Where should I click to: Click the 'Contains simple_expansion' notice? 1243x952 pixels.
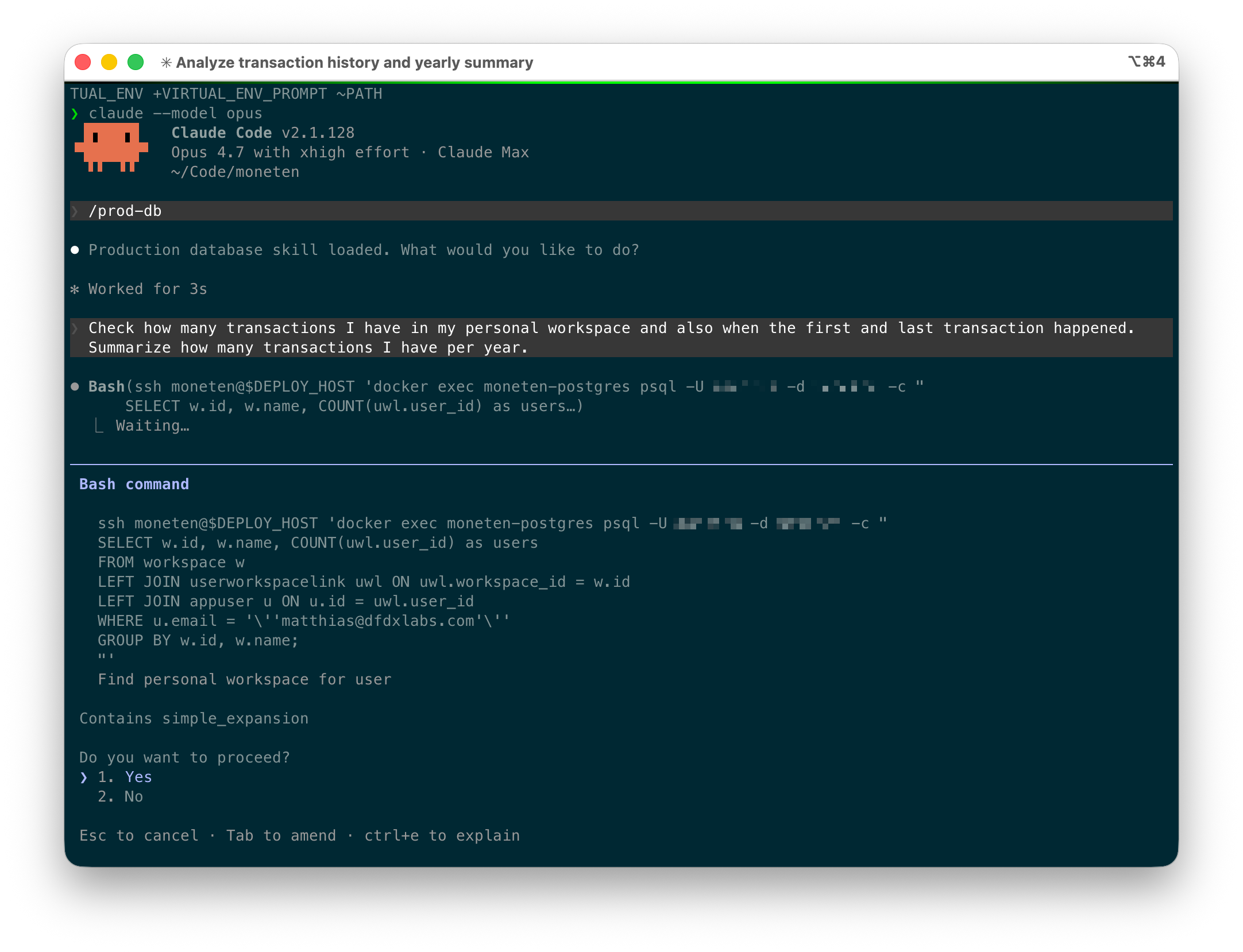(194, 718)
